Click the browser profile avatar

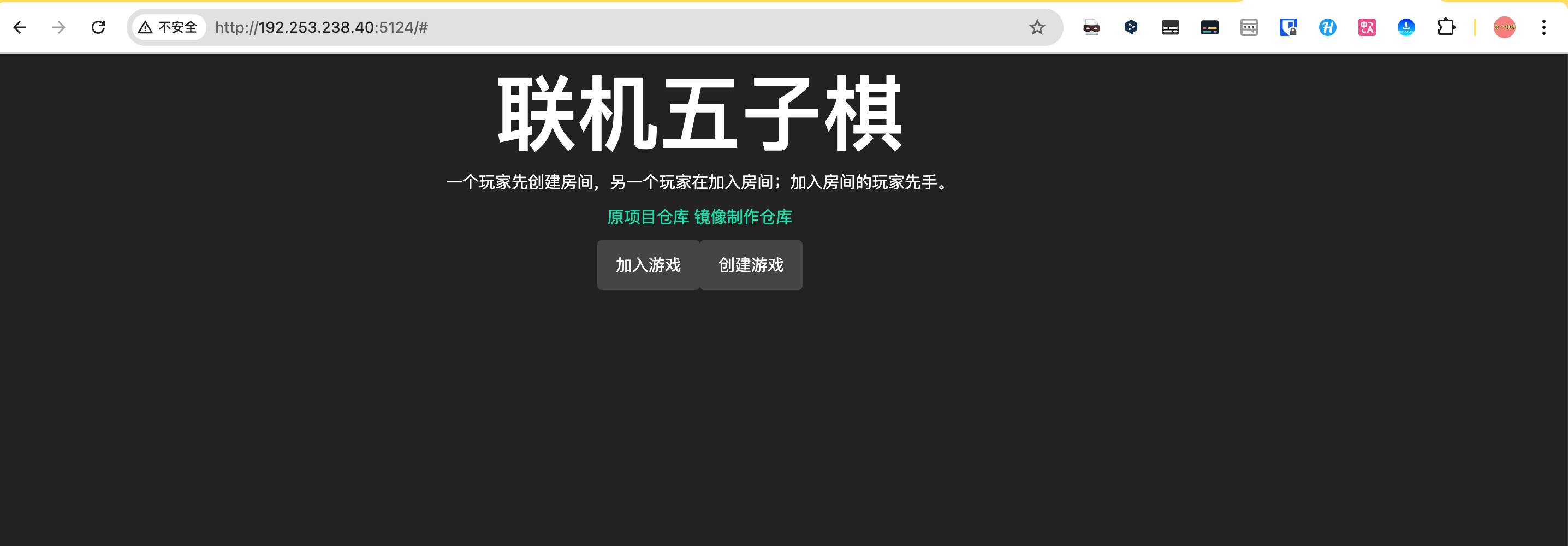(1505, 27)
